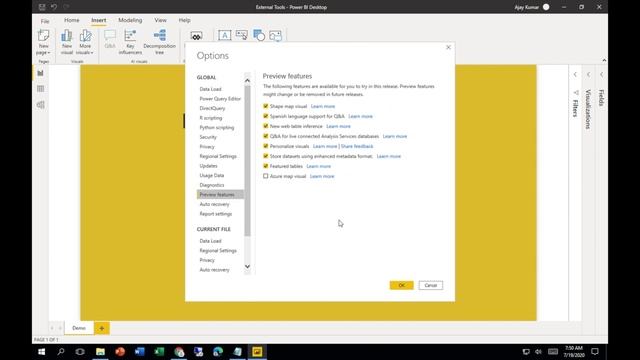Image resolution: width=640 pixels, height=360 pixels.
Task: Collapse the ribbon with the caret
Action: (x=604, y=60)
